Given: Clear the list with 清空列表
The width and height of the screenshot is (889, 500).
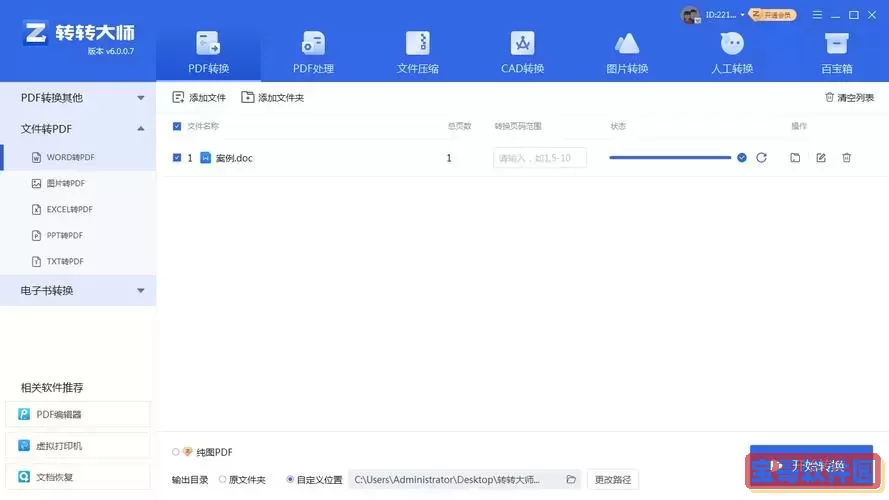Looking at the screenshot, I should pyautogui.click(x=849, y=98).
